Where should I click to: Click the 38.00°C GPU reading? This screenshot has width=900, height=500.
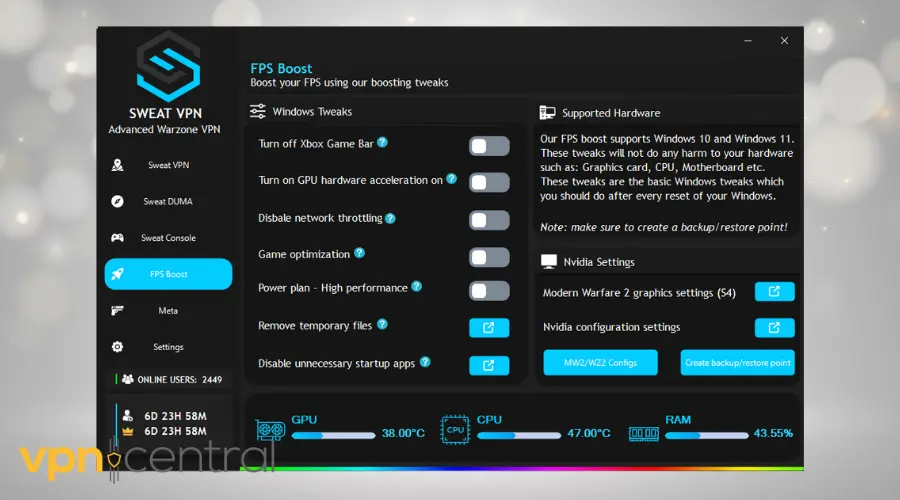(x=404, y=433)
